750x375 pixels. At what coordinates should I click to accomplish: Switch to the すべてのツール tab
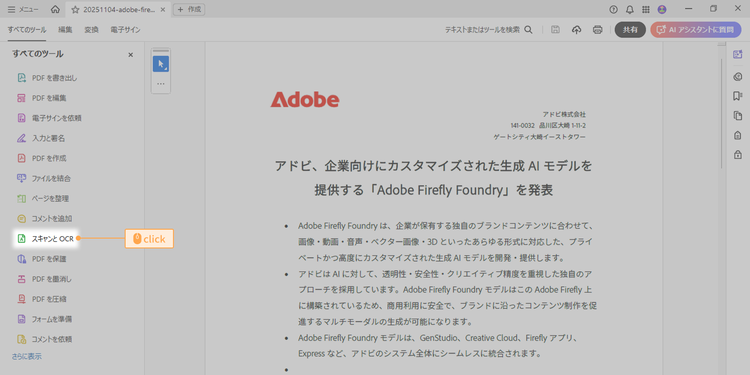[27, 30]
